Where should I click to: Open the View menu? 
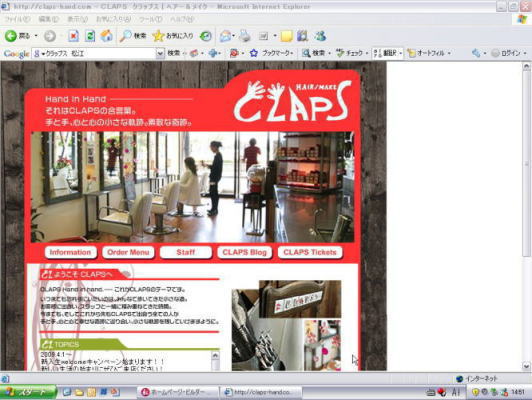(77, 19)
